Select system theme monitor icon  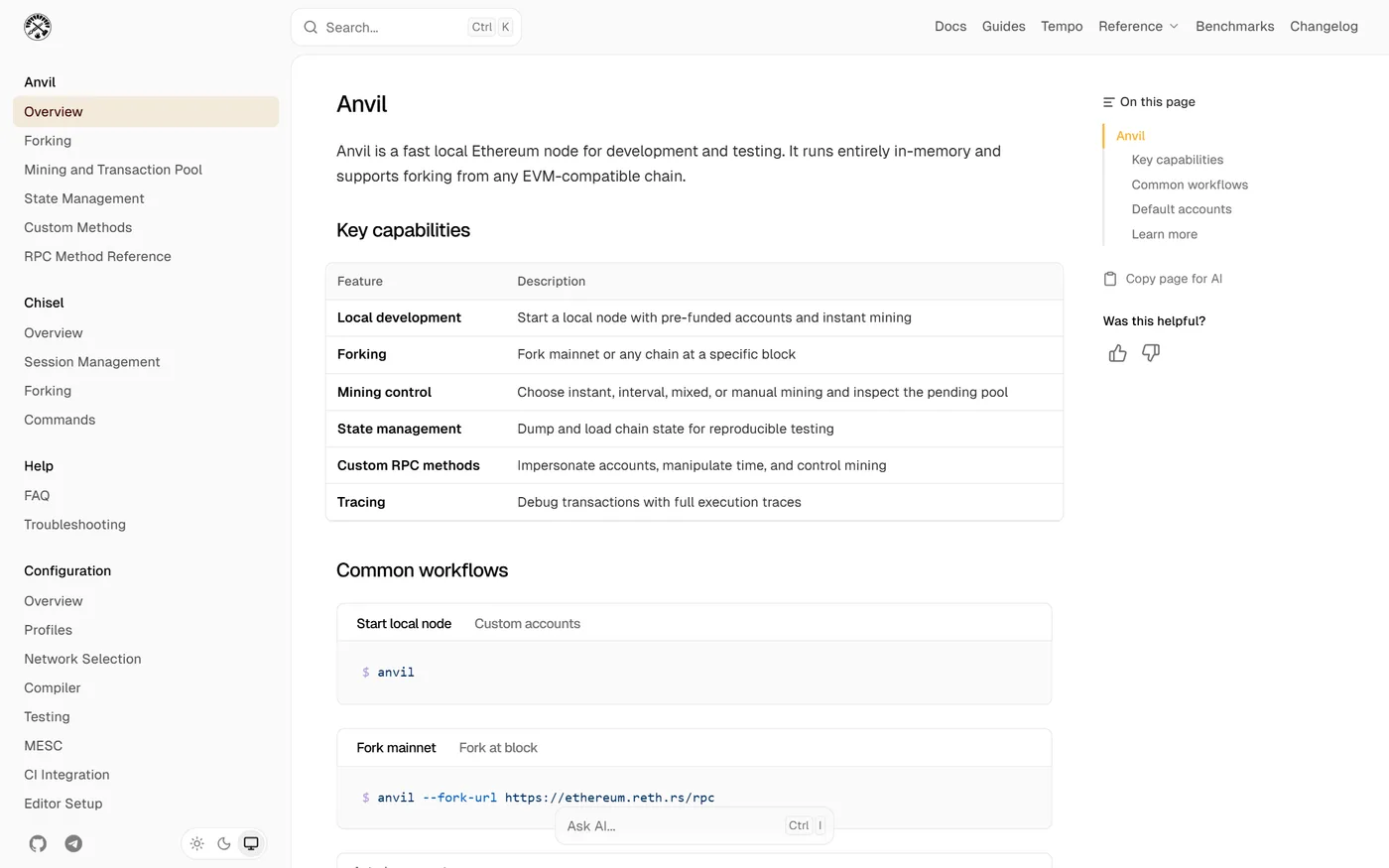[251, 843]
